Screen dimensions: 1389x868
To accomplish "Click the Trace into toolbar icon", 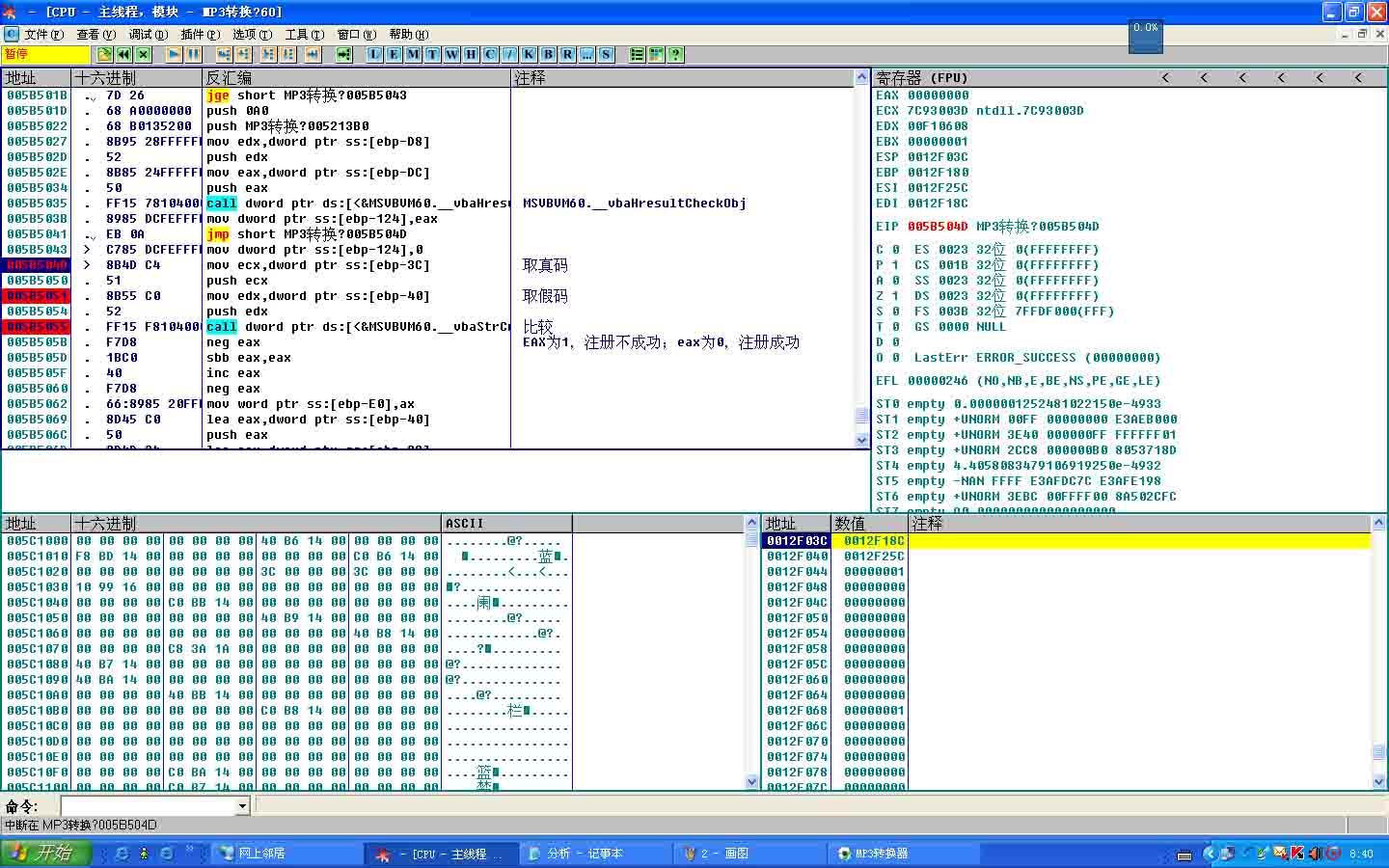I will click(268, 55).
